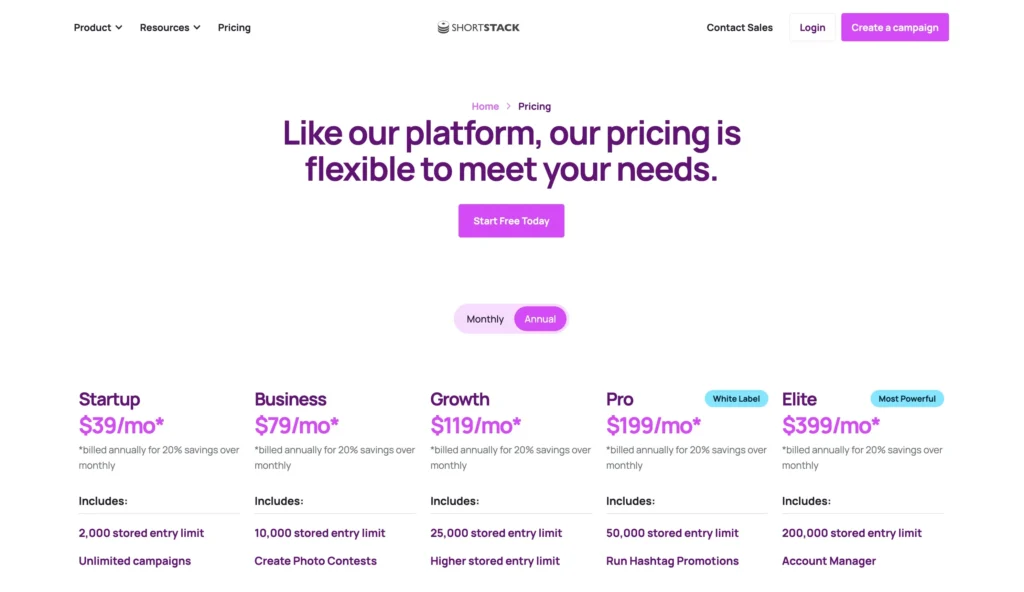Viewport: 1024px width, 592px height.
Task: Click the Product chevron arrow
Action: 118,27
